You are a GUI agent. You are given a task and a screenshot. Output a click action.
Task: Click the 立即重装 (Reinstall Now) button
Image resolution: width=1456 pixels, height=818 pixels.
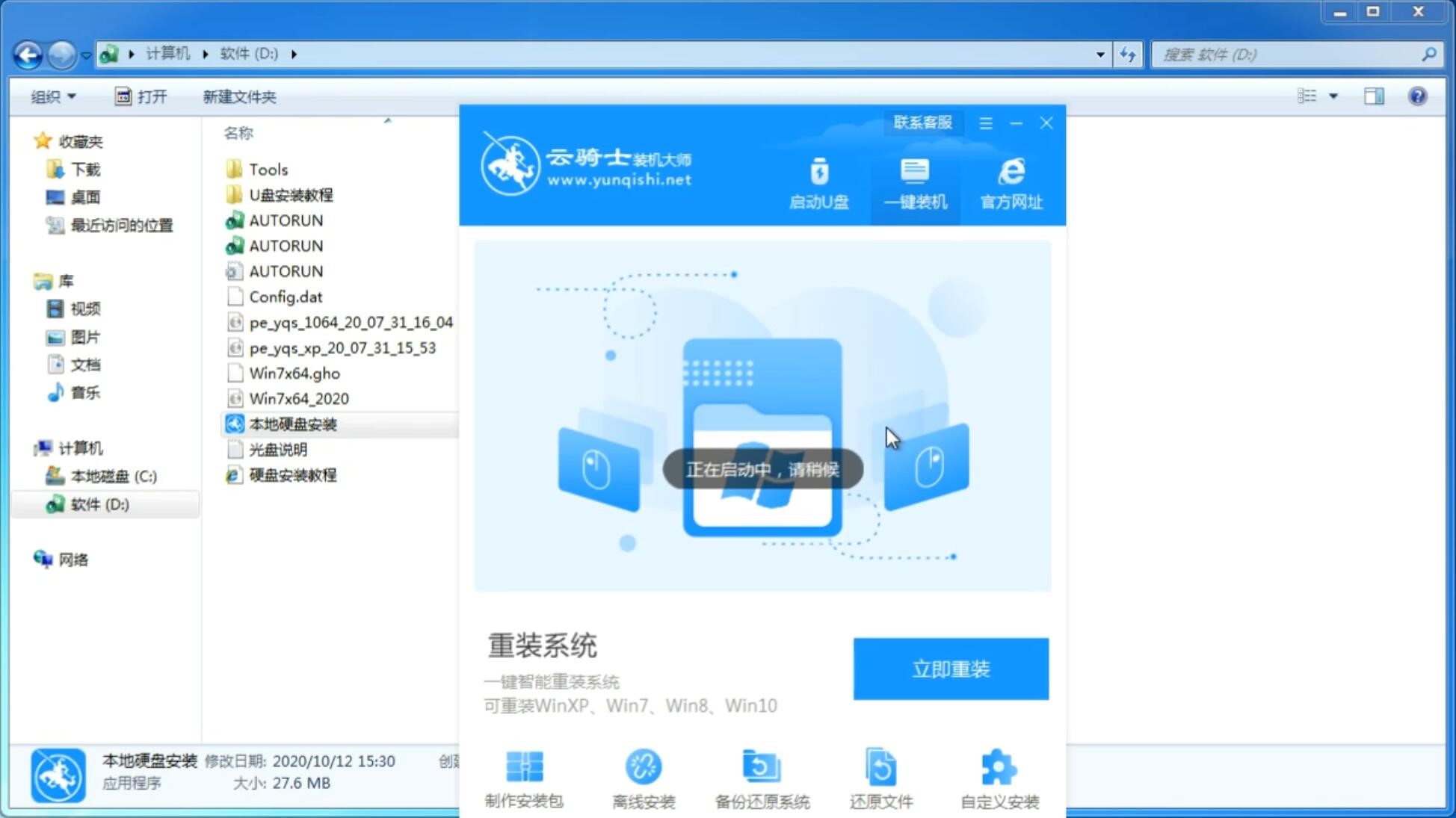[x=951, y=669]
